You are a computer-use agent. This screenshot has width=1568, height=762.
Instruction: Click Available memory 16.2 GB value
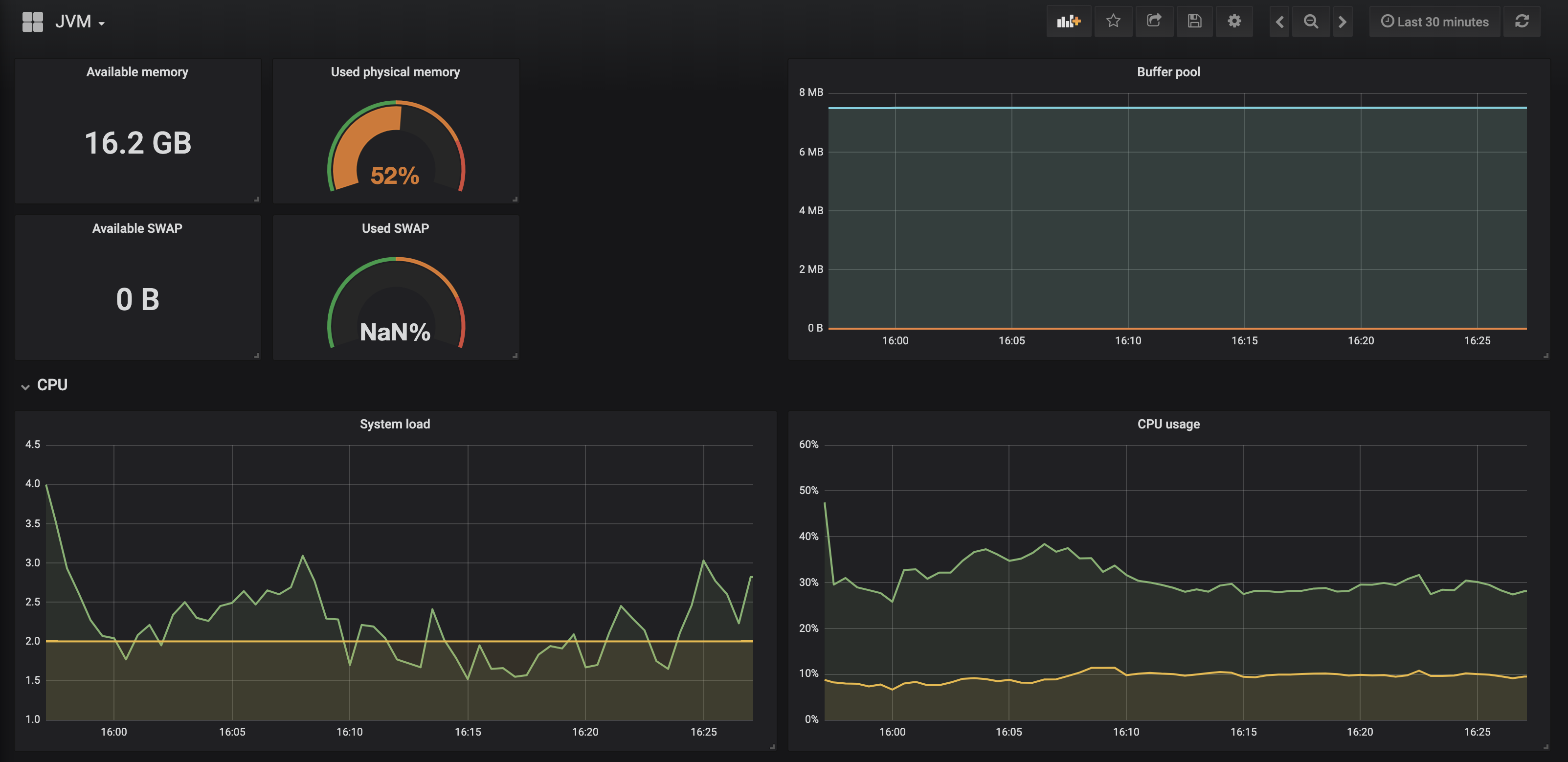[137, 144]
